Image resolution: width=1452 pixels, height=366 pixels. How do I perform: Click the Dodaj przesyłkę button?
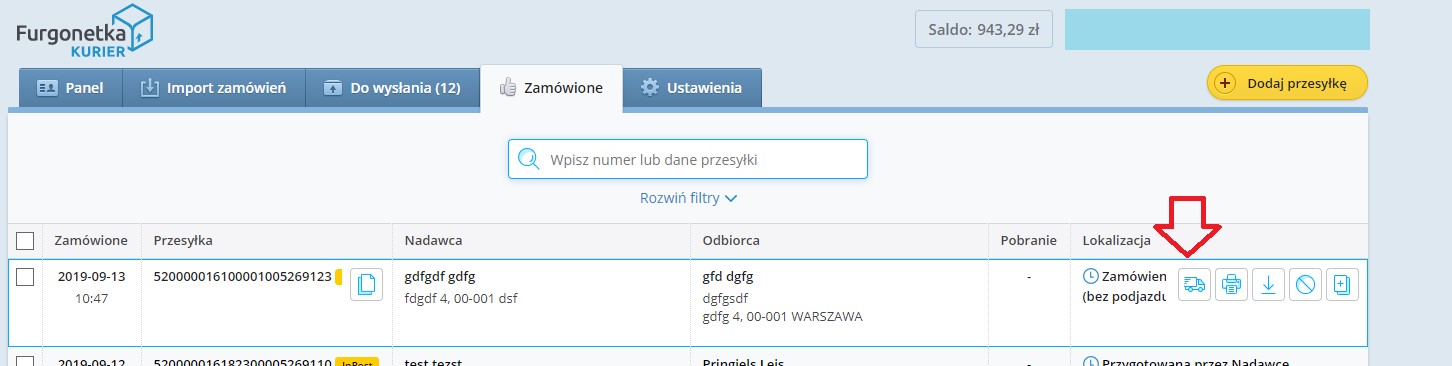tap(1287, 84)
